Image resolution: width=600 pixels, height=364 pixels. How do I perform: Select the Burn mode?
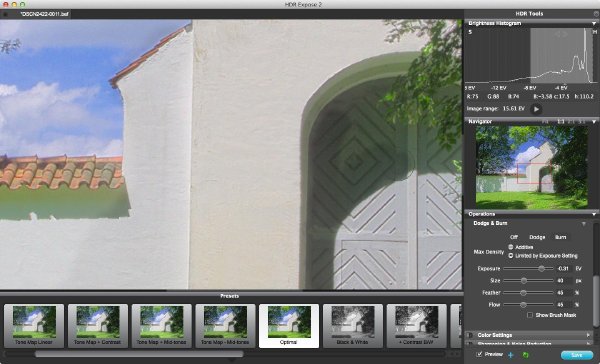click(x=561, y=237)
